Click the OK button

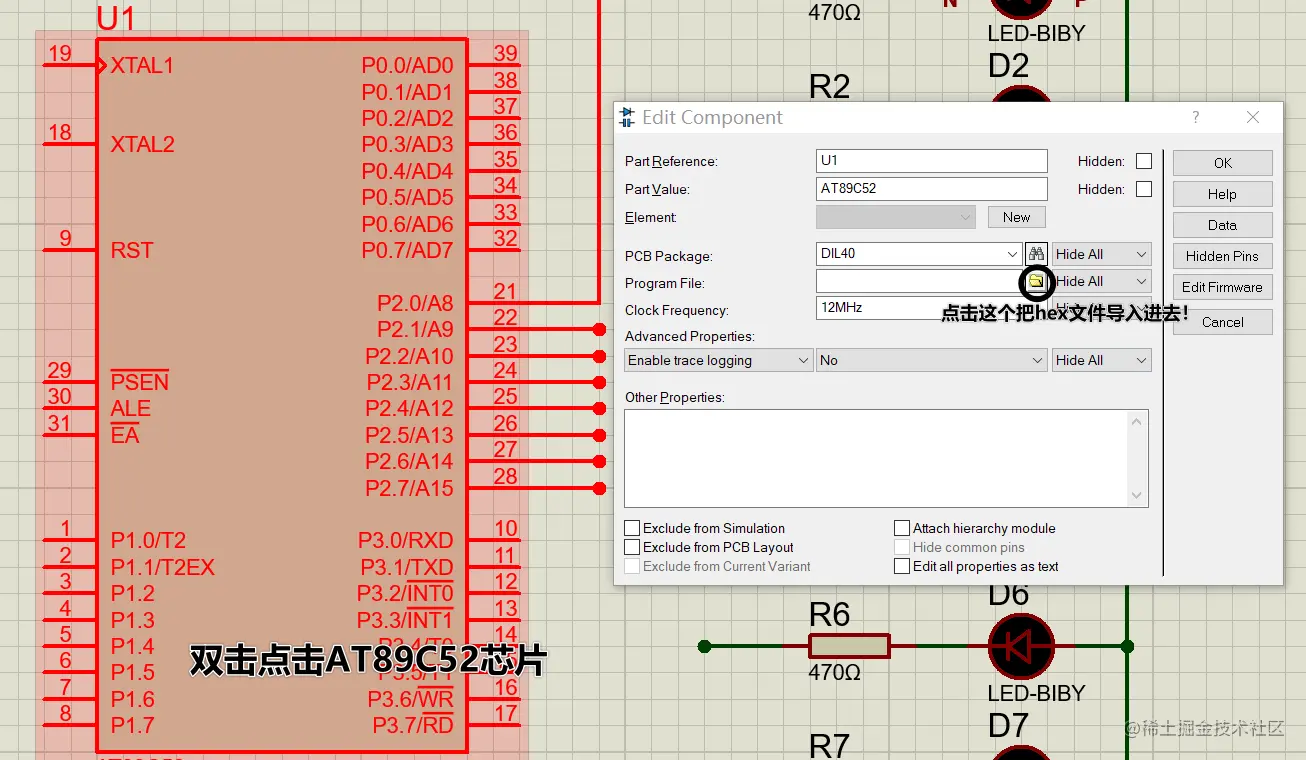1223,163
